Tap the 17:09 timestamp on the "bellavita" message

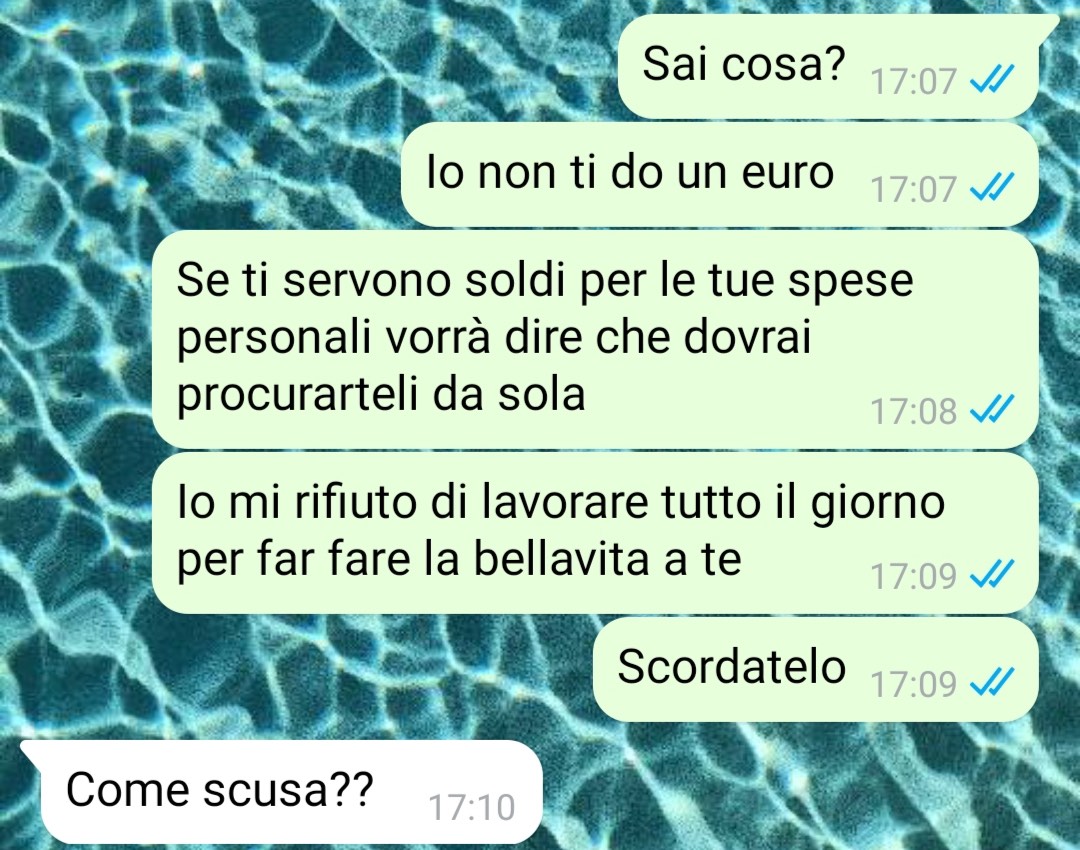point(913,575)
